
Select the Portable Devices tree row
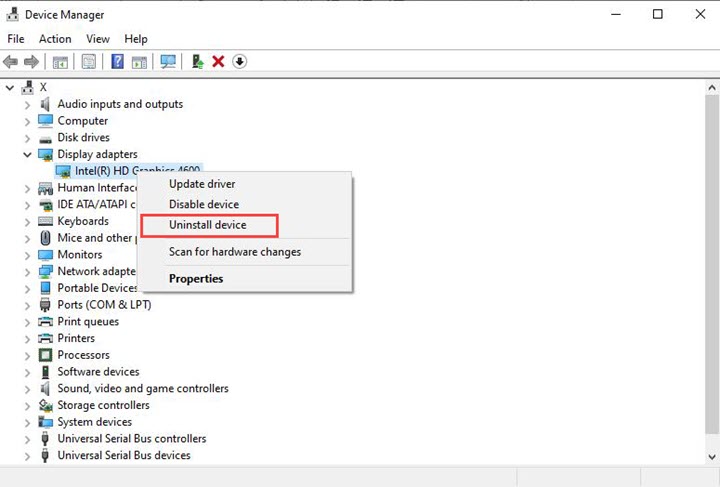click(97, 288)
